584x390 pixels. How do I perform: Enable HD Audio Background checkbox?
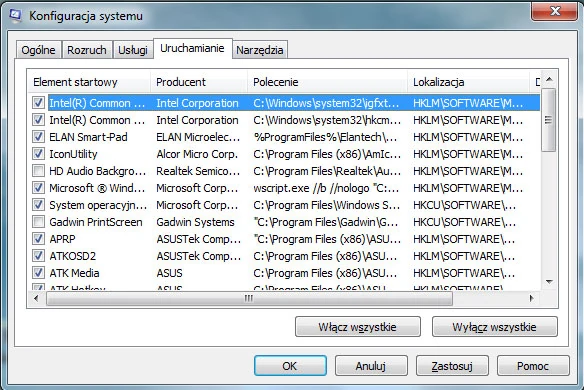pyautogui.click(x=38, y=171)
